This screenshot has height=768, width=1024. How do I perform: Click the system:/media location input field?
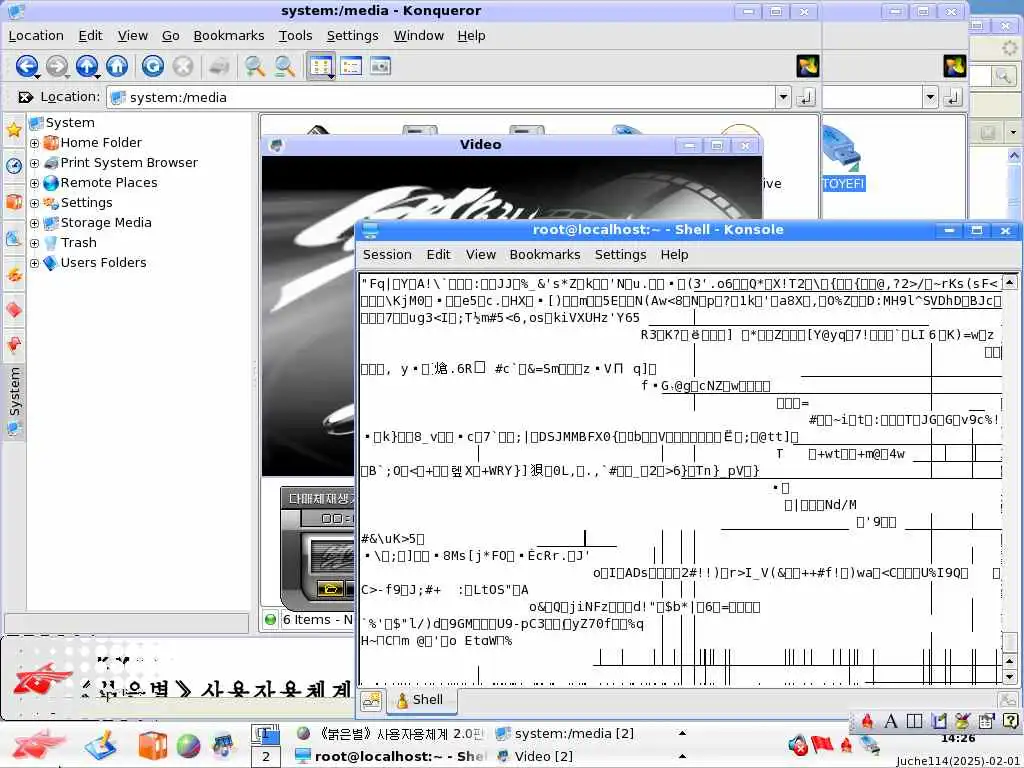[441, 97]
